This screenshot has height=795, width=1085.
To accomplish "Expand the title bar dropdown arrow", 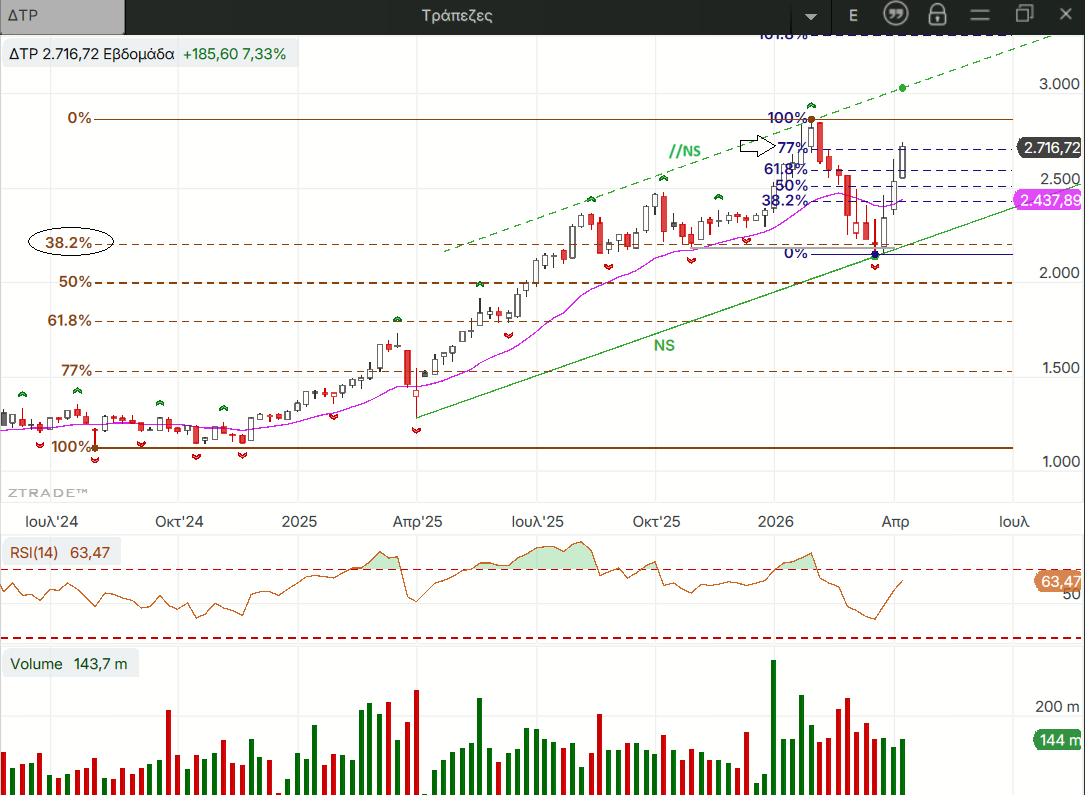I will [x=811, y=17].
